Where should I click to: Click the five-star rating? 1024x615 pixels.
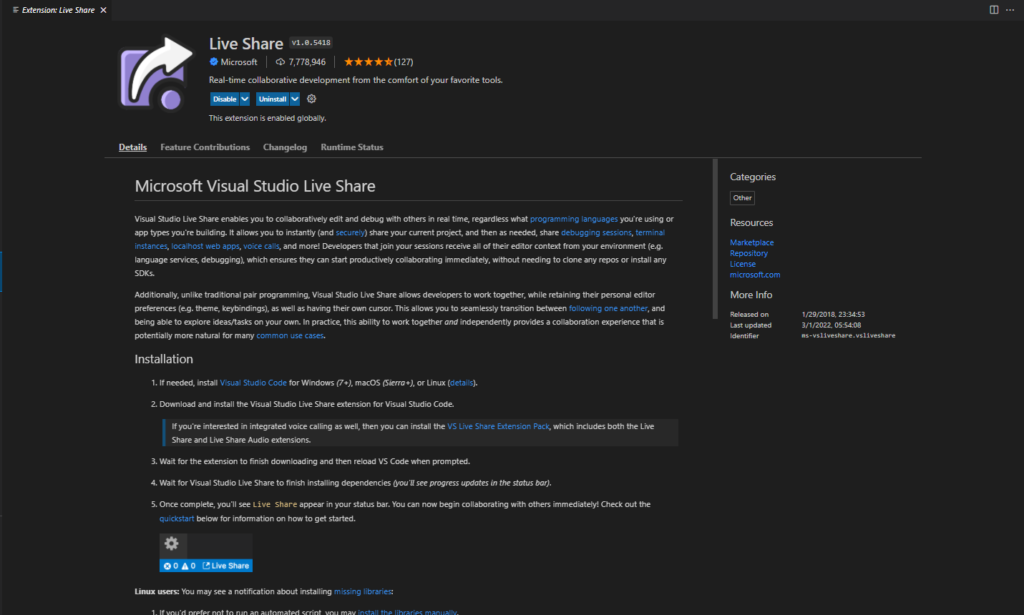pyautogui.click(x=368, y=62)
